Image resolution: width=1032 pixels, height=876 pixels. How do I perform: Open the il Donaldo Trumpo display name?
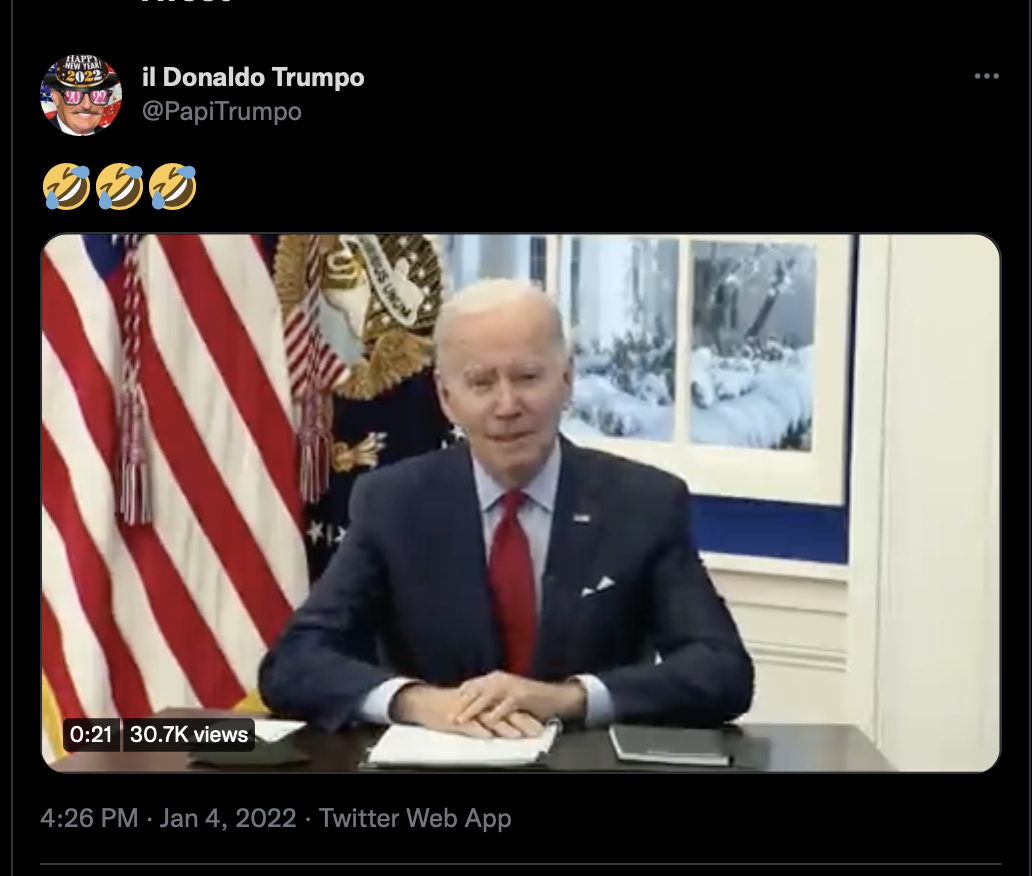coord(253,77)
